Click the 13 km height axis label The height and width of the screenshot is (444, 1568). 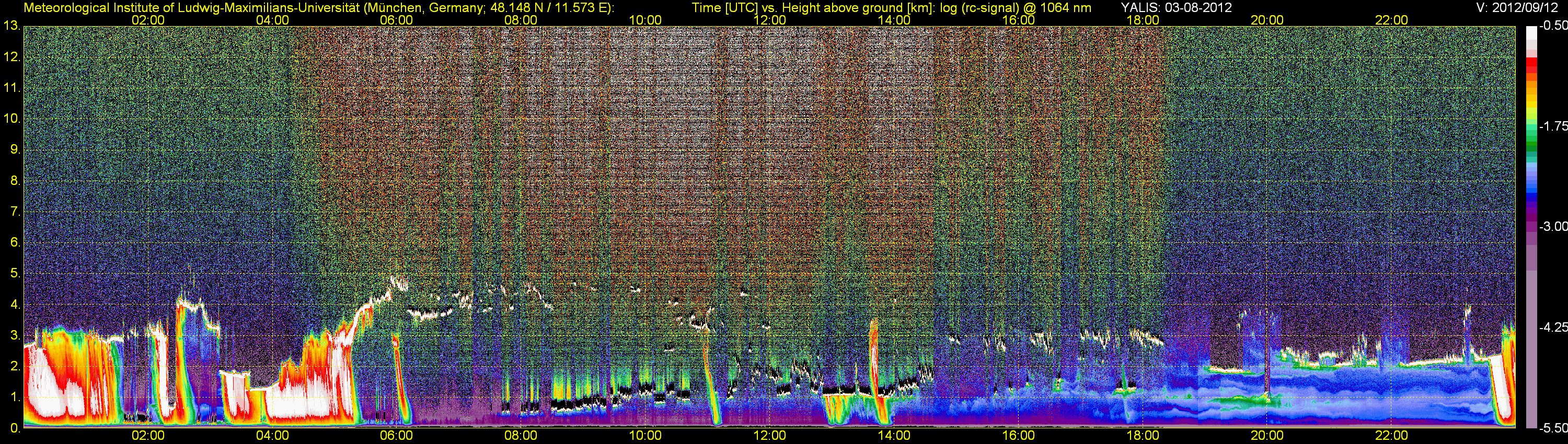click(11, 26)
